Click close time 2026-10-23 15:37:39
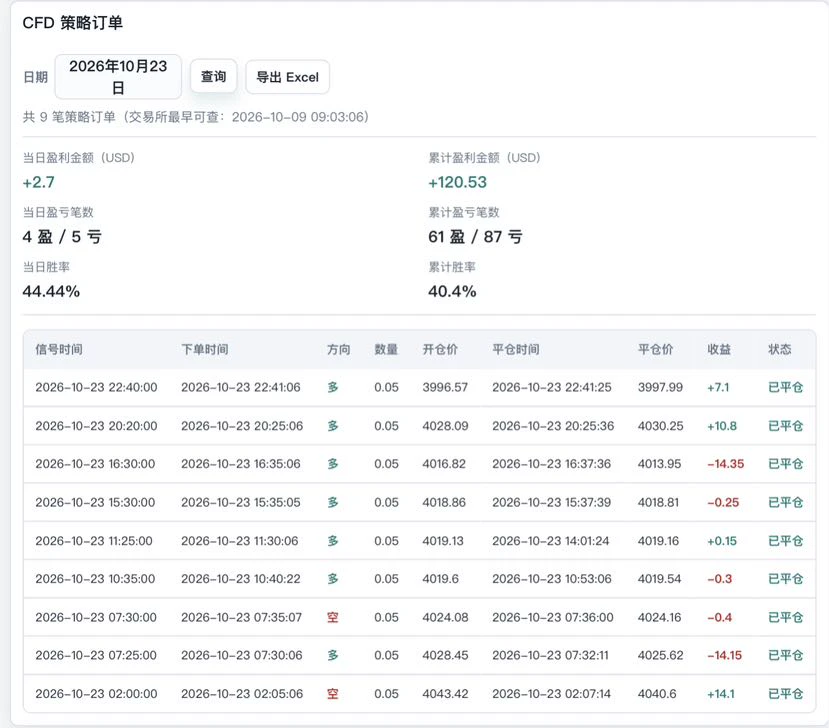Viewport: 829px width, 728px height. click(x=551, y=503)
